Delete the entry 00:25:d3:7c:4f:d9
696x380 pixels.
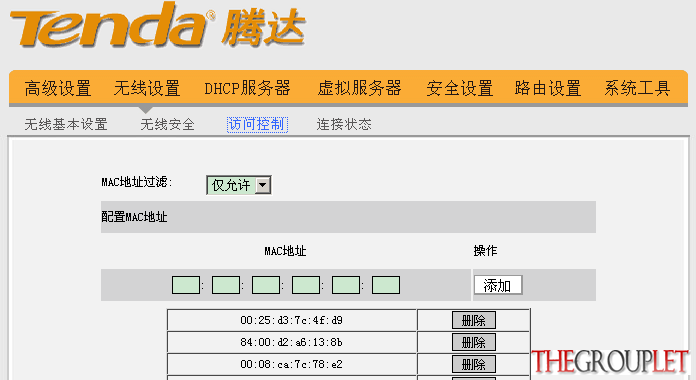tap(474, 320)
